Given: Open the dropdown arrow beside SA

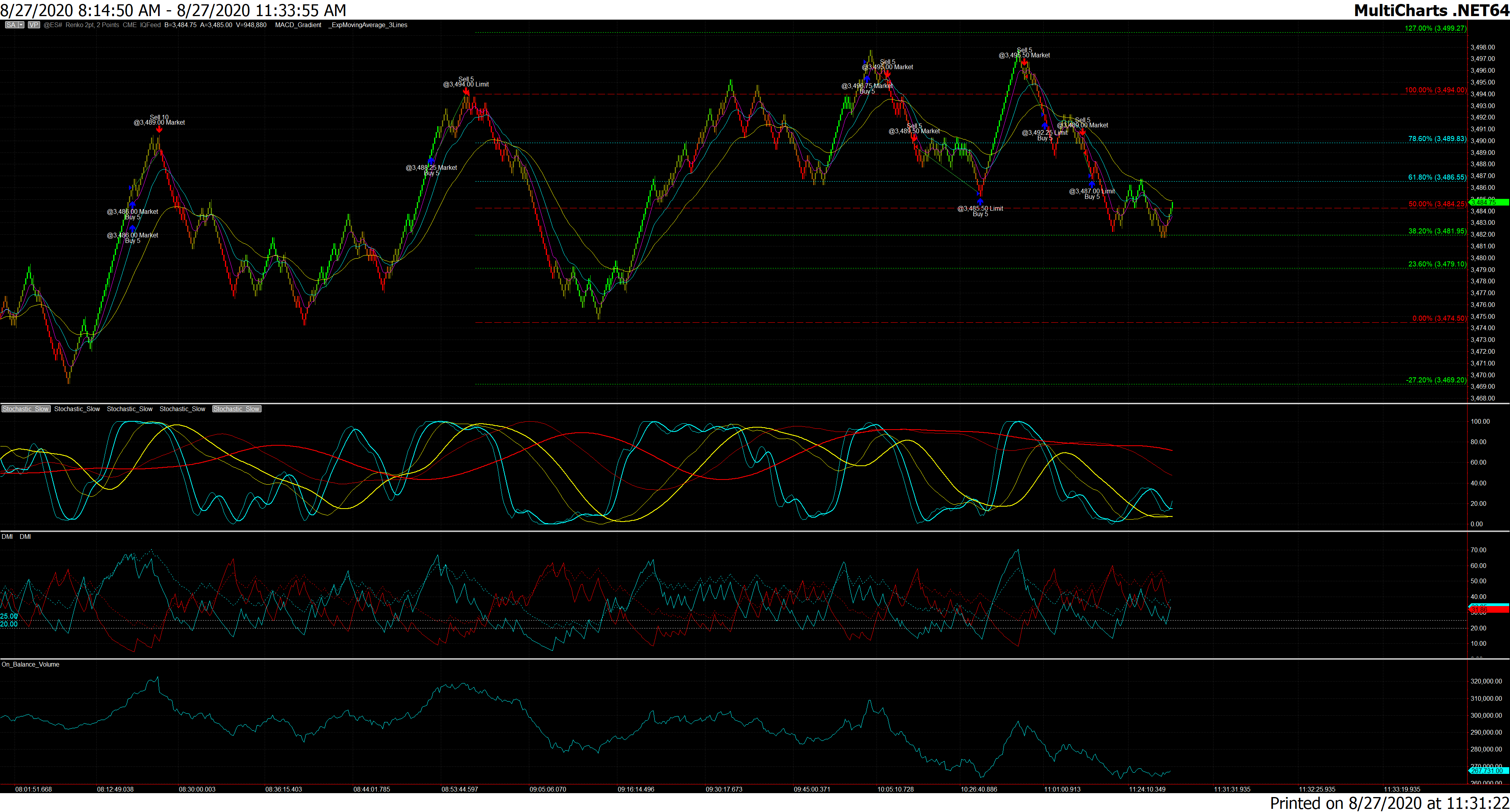Looking at the screenshot, I should pos(21,25).
